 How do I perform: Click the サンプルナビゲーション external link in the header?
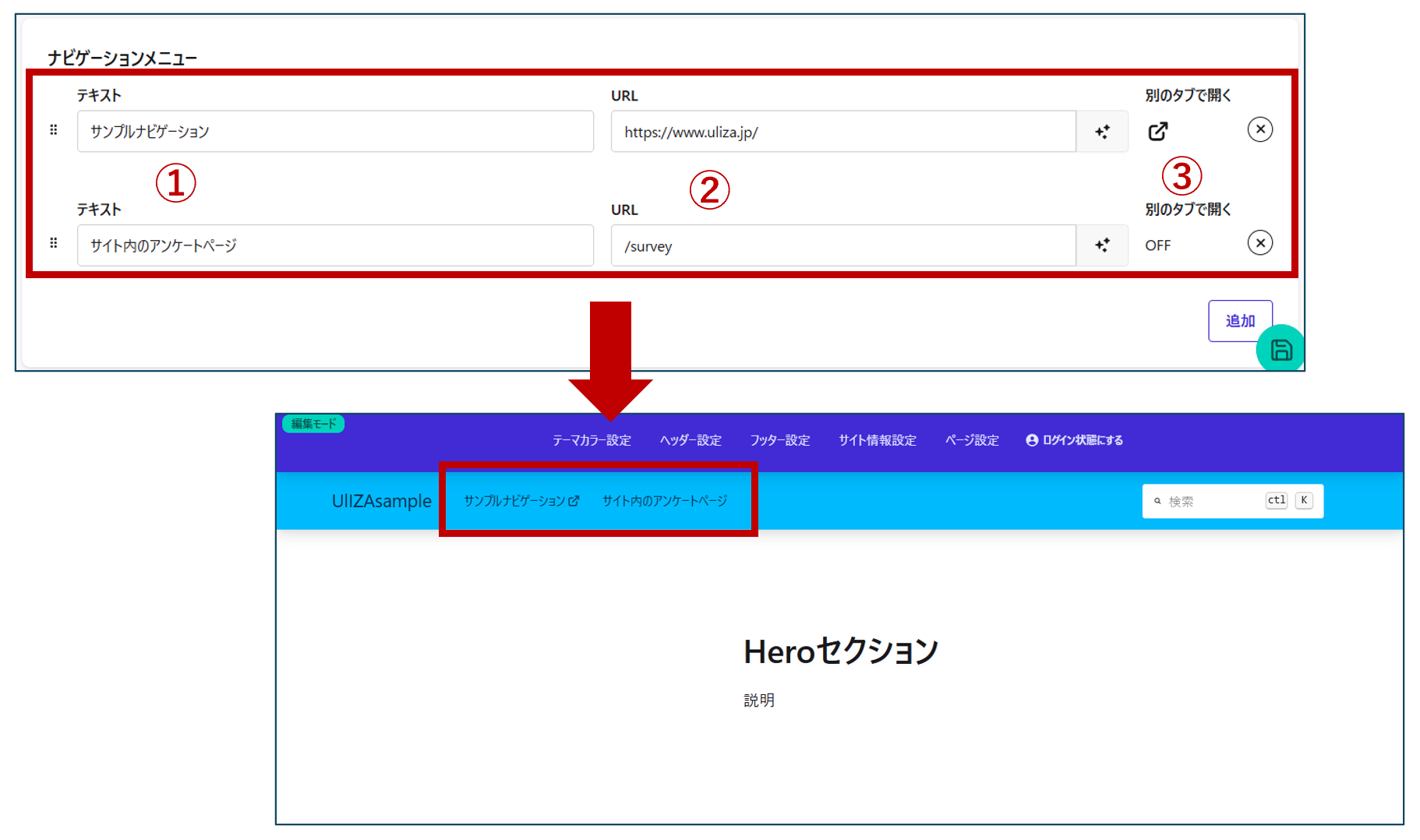click(521, 501)
